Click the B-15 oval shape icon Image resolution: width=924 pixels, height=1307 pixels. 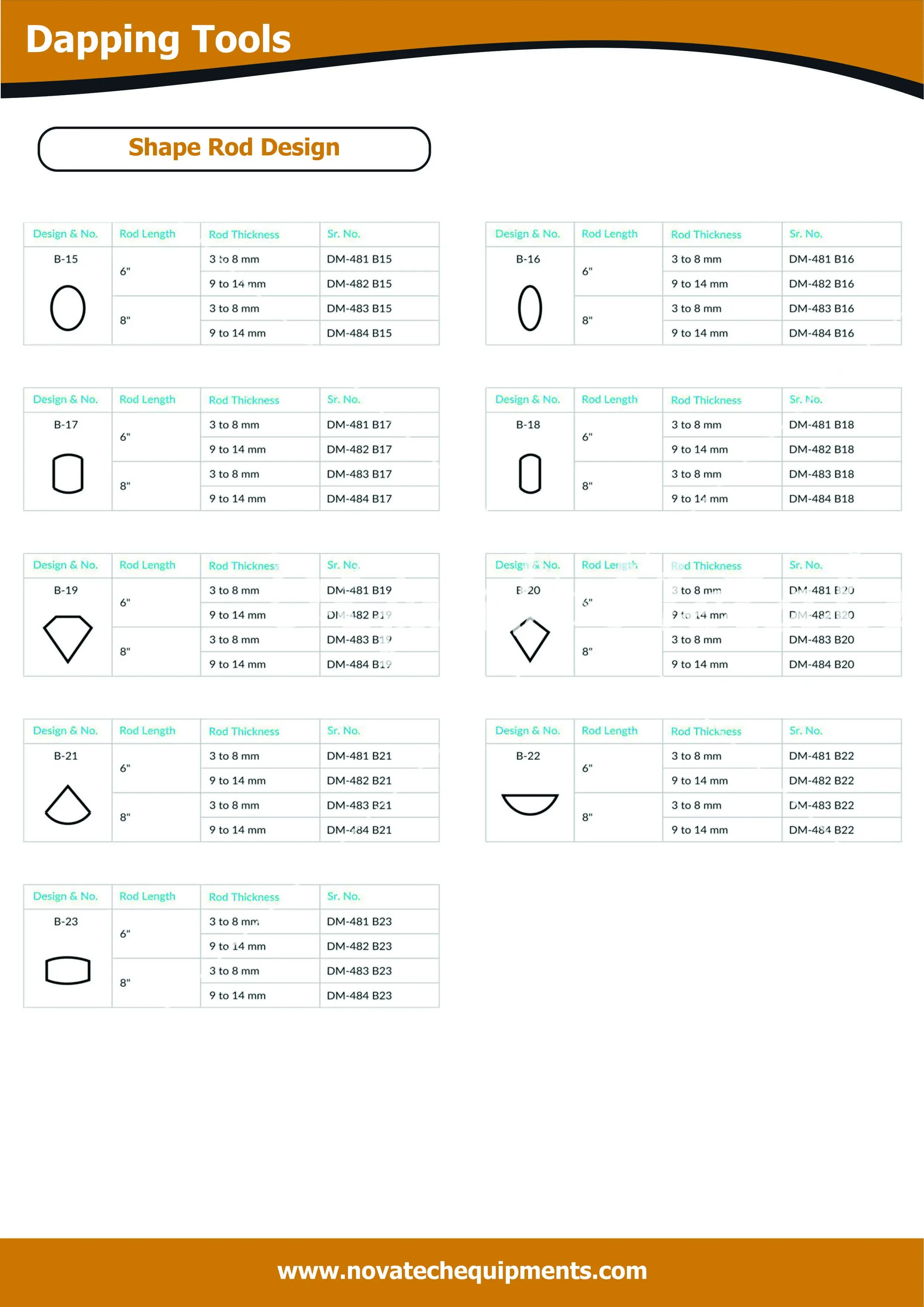coord(68,308)
